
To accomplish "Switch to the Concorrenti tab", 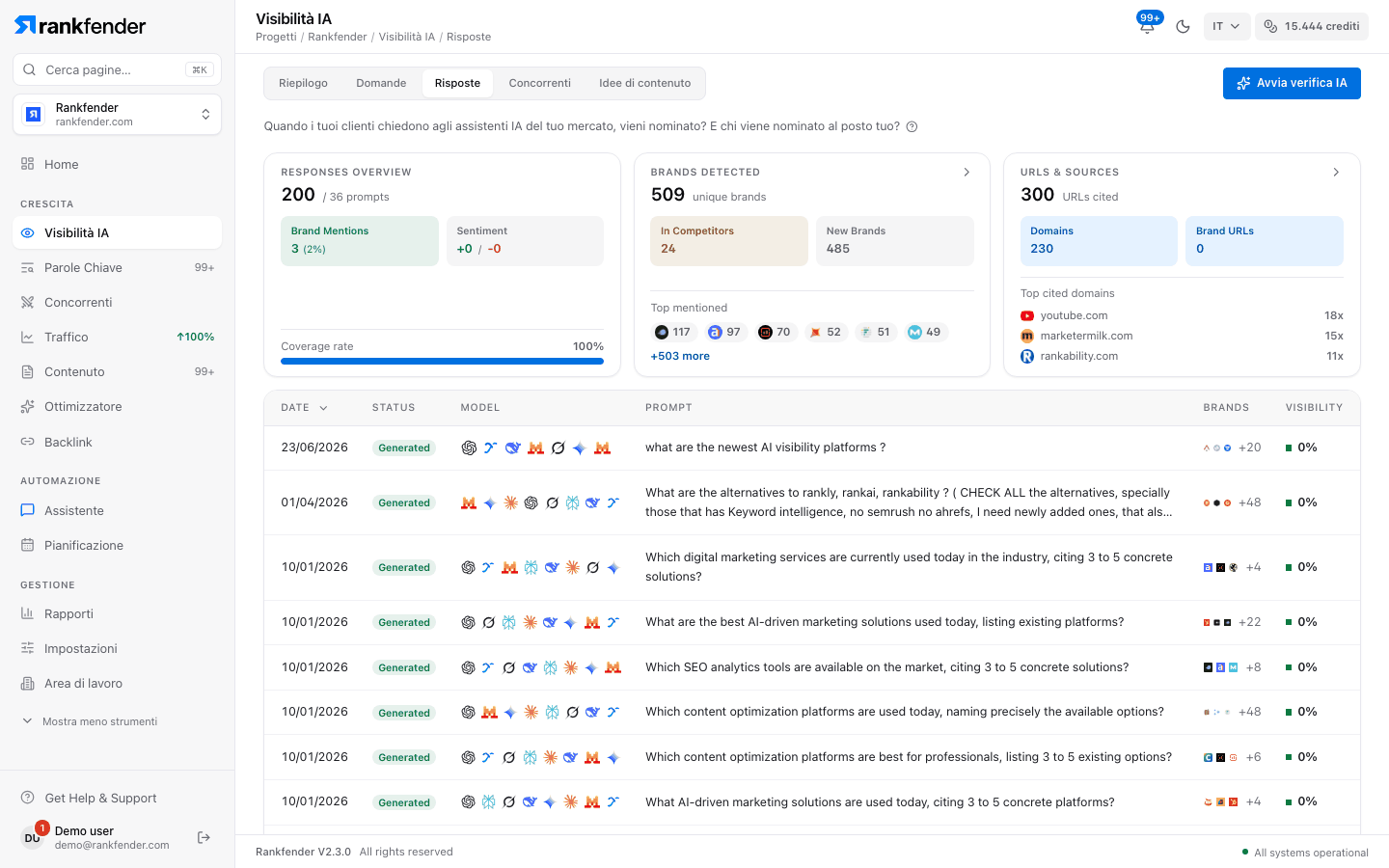I will tap(539, 83).
